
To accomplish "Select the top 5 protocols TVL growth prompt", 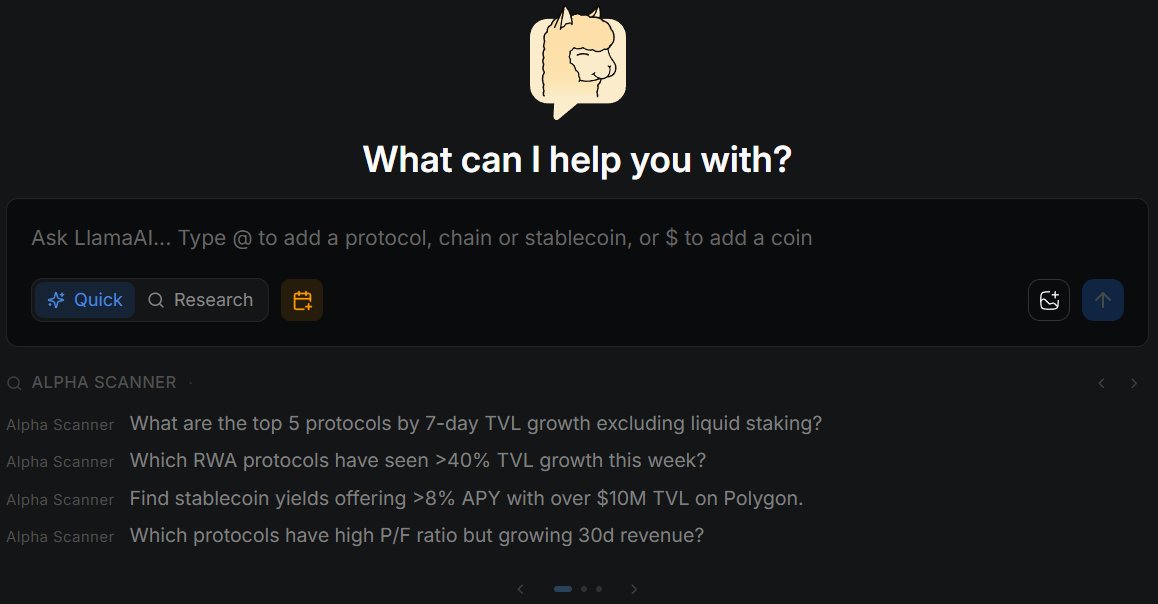I will tap(476, 423).
